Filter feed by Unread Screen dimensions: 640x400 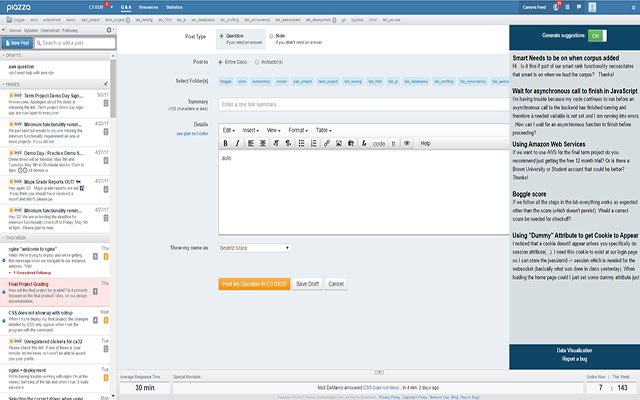[x=15, y=30]
